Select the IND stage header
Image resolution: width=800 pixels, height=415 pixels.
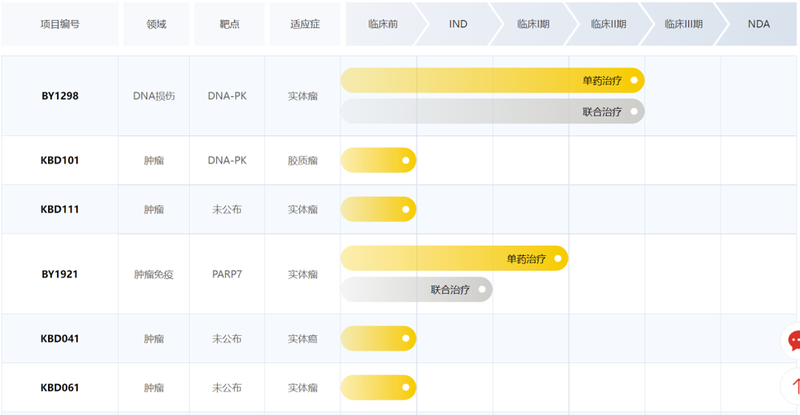458,23
